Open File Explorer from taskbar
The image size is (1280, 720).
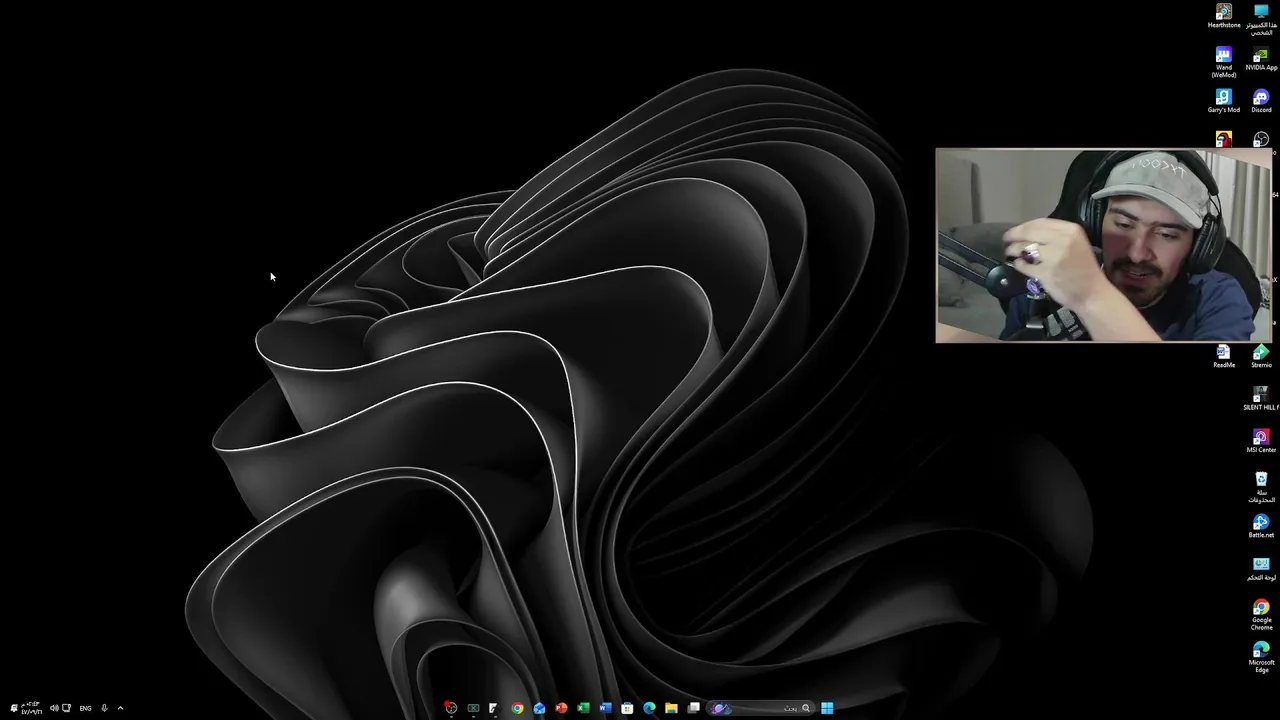point(671,708)
